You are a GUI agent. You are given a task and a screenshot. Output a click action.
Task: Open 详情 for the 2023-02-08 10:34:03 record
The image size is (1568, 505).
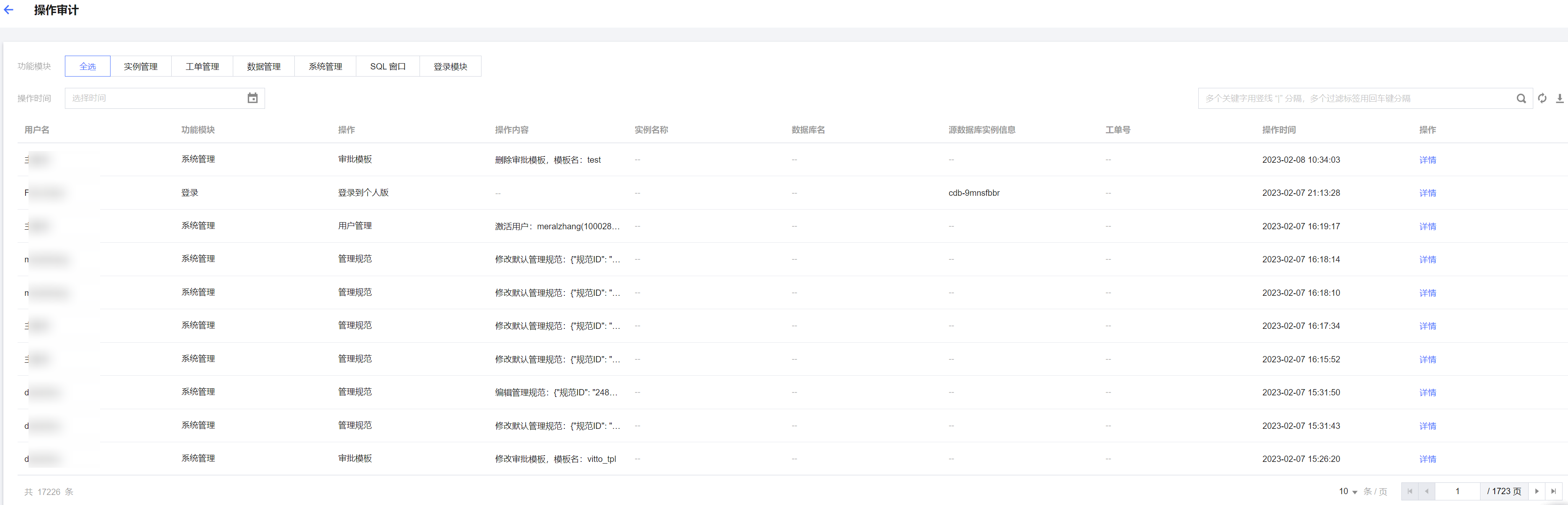click(1427, 160)
